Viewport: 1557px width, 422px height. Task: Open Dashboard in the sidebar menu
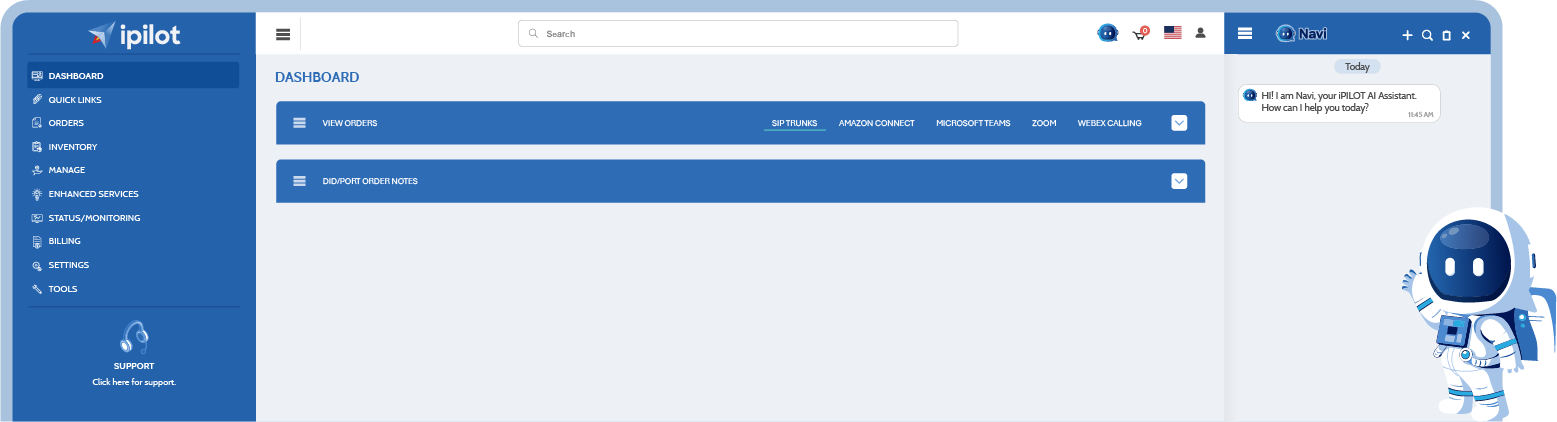tap(134, 76)
